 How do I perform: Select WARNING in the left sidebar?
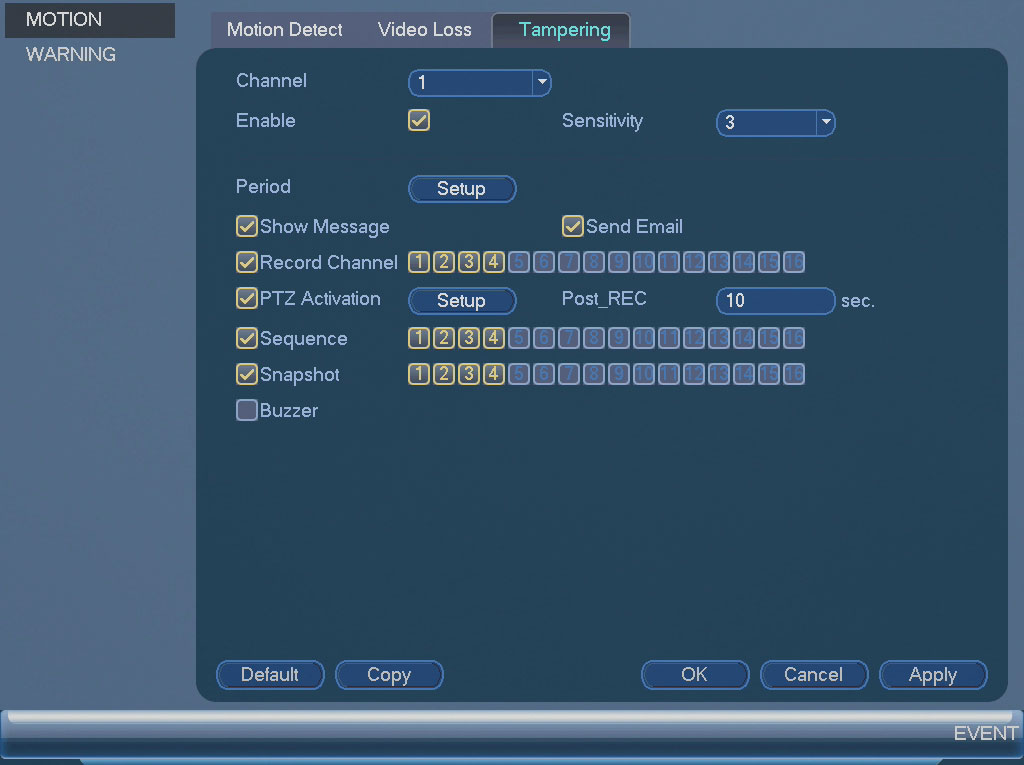(x=71, y=54)
